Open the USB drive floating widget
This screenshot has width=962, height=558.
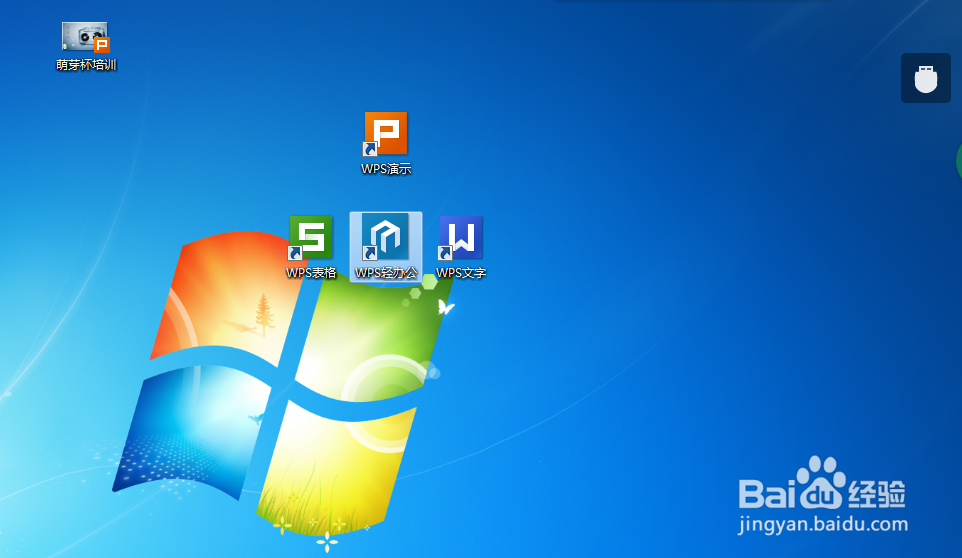click(x=926, y=78)
